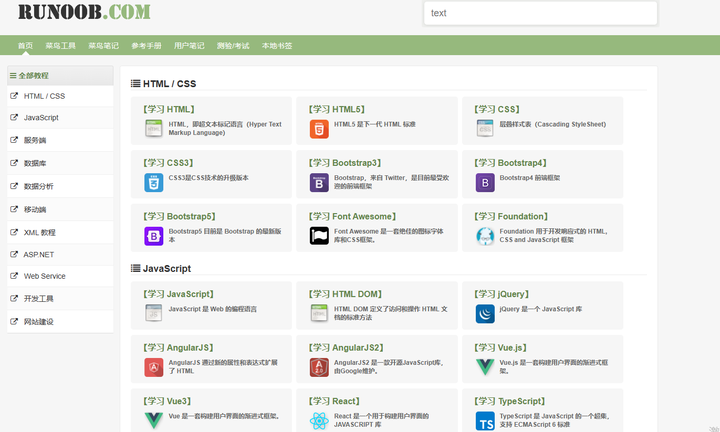This screenshot has height=432, width=720.
Task: Open the 【学习 CSS3】 title link
Action: [x=168, y=163]
